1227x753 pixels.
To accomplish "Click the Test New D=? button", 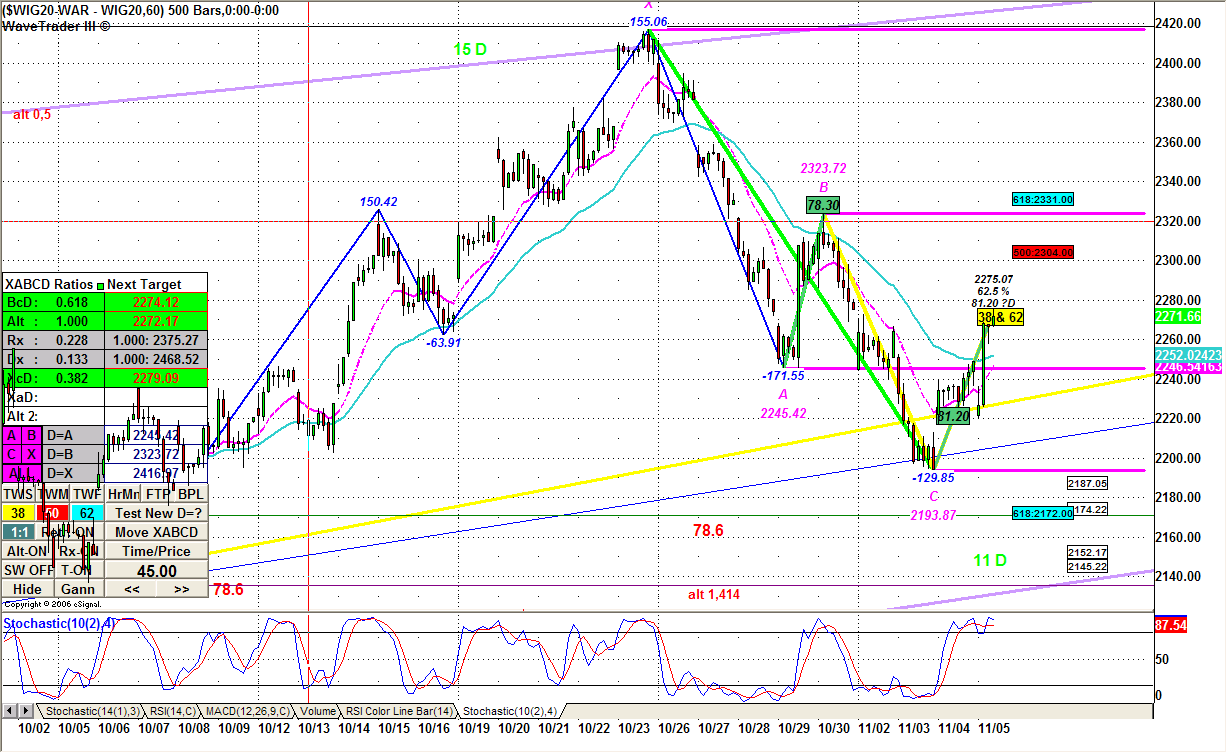I will [x=157, y=513].
